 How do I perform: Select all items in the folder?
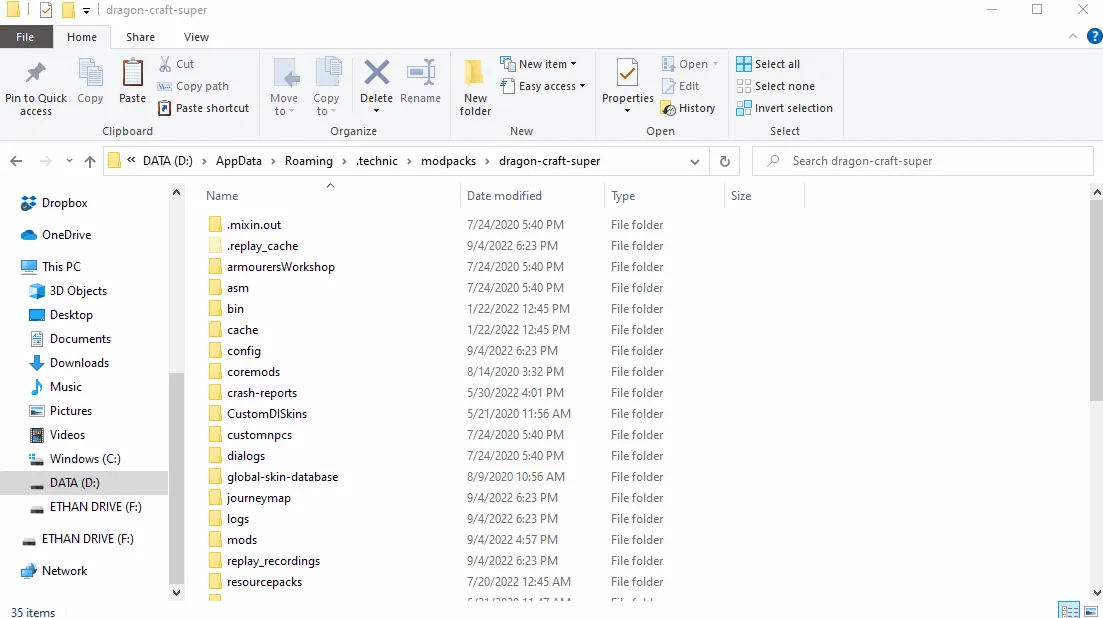click(x=768, y=64)
